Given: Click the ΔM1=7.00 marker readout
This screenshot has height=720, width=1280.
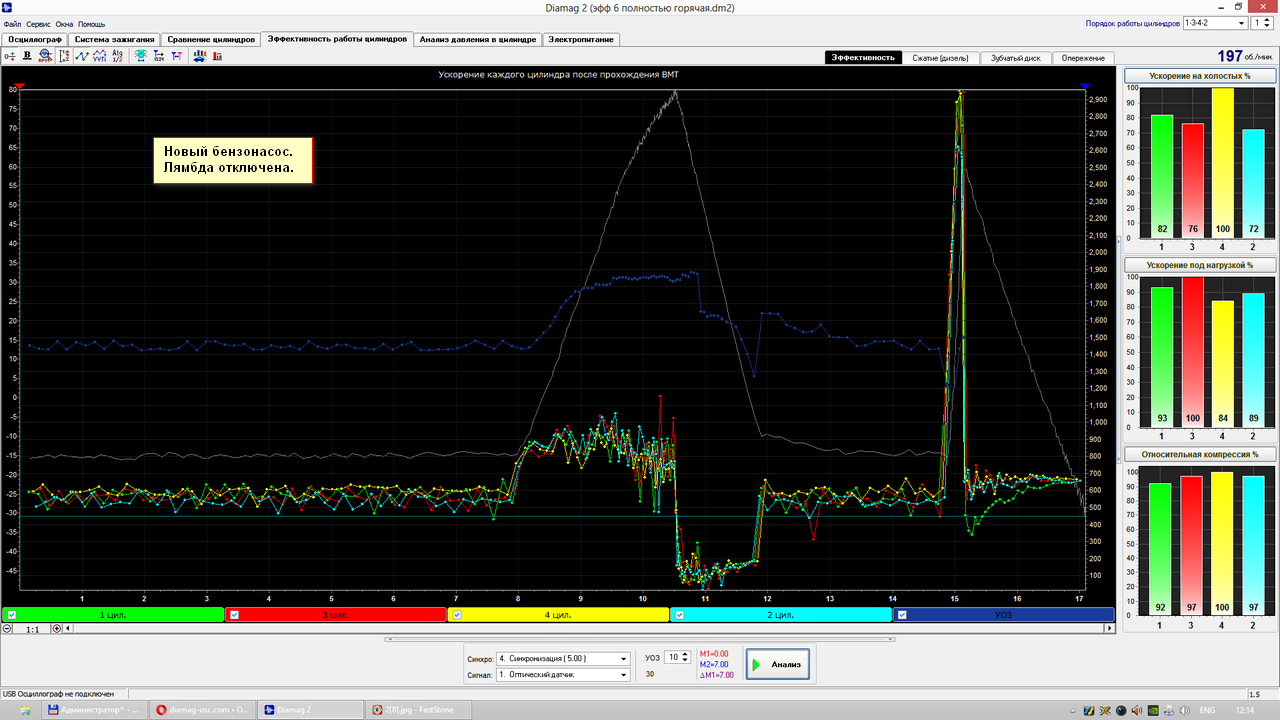Looking at the screenshot, I should [716, 675].
